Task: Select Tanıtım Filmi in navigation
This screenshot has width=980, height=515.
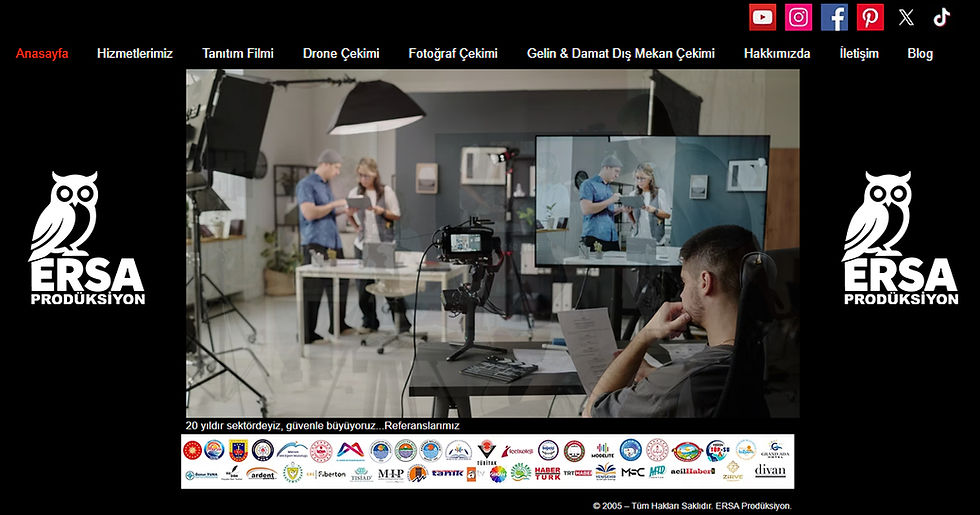Action: [x=238, y=54]
